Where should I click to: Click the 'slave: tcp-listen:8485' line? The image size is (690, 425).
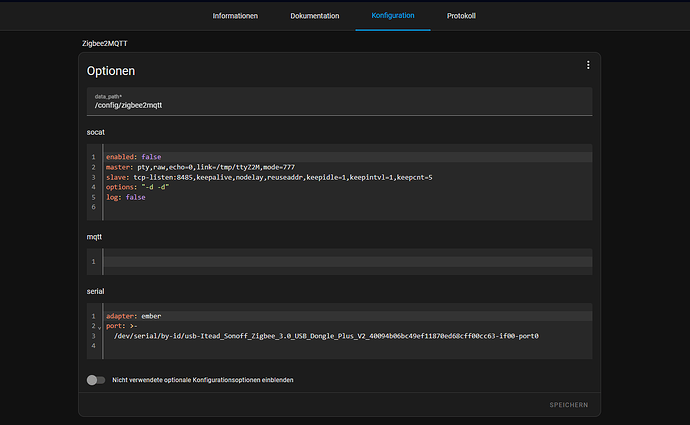pos(348,177)
